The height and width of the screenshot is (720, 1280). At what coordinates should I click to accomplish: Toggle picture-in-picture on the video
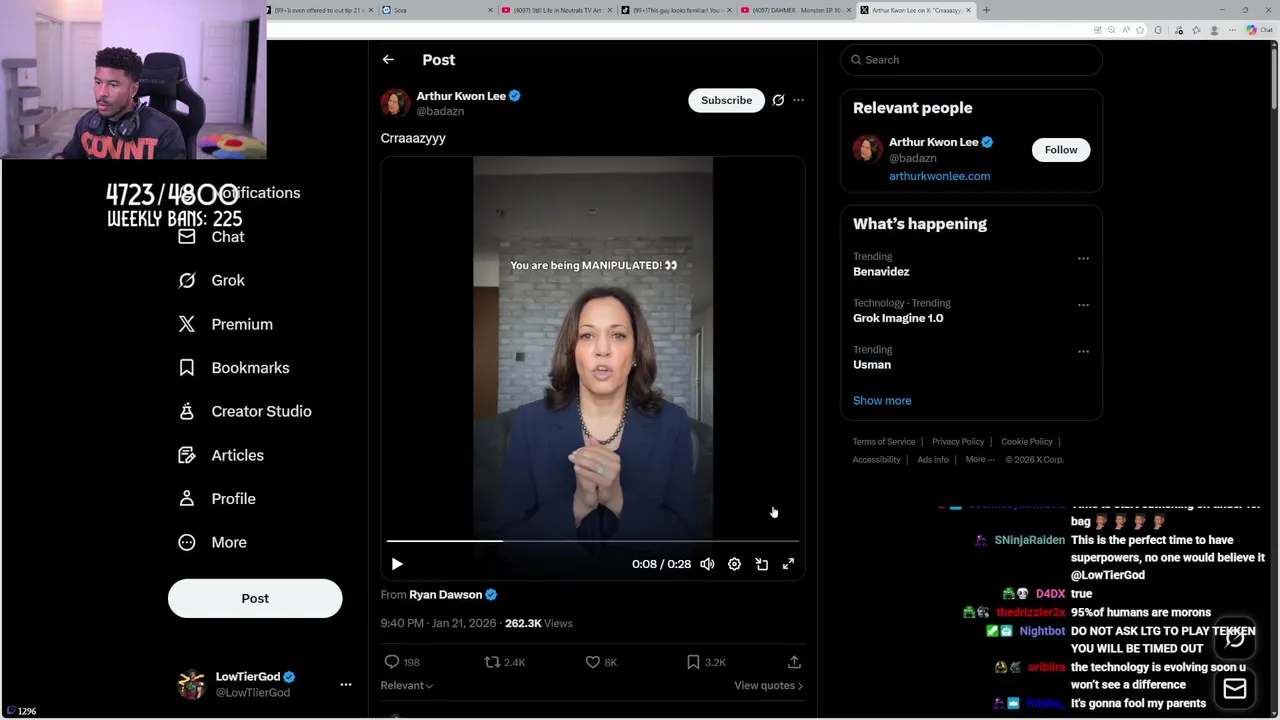761,564
